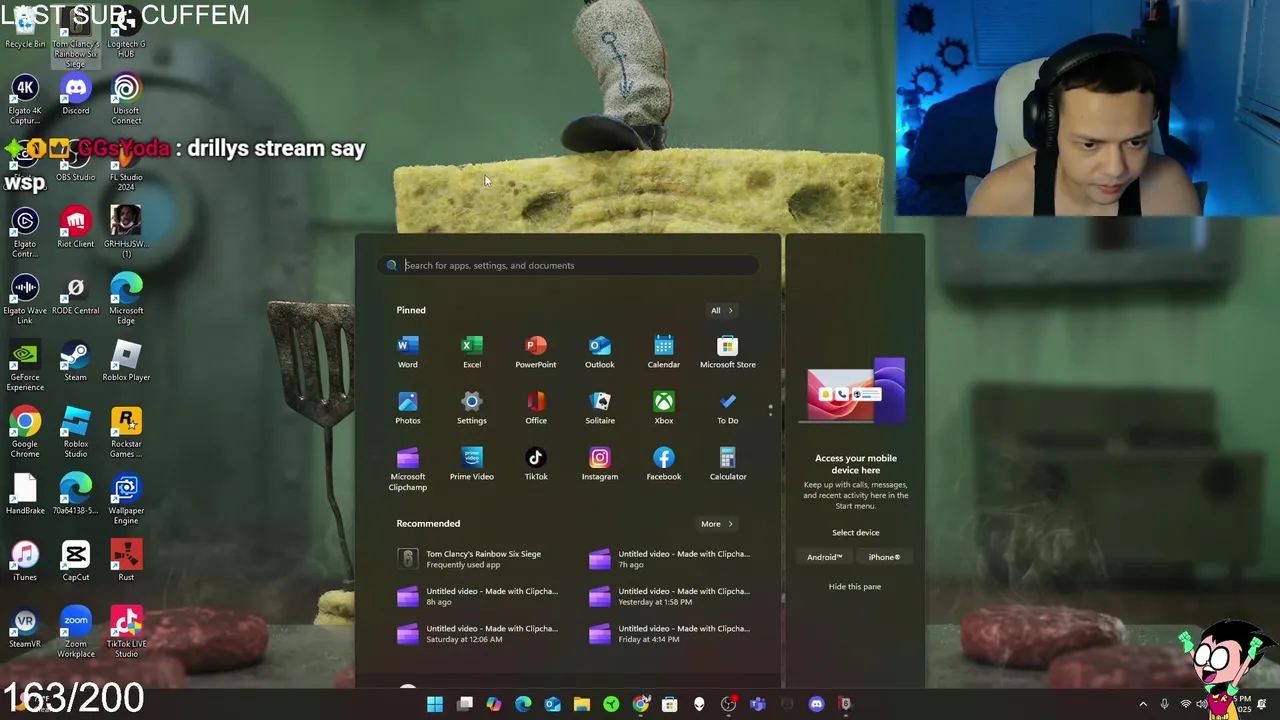Screen dimensions: 1280x720
Task: Select Google Chrome desktop shortcut
Action: click(x=25, y=433)
